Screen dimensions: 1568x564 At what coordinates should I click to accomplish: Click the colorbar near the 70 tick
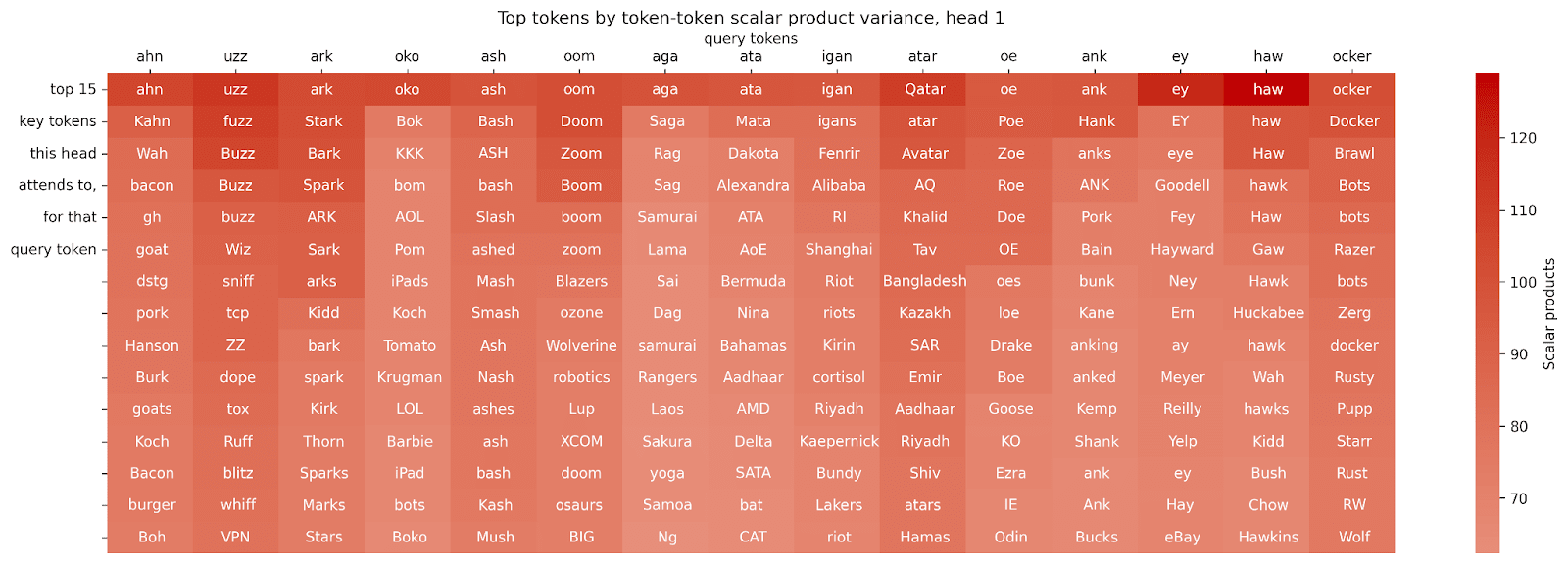(x=1487, y=498)
